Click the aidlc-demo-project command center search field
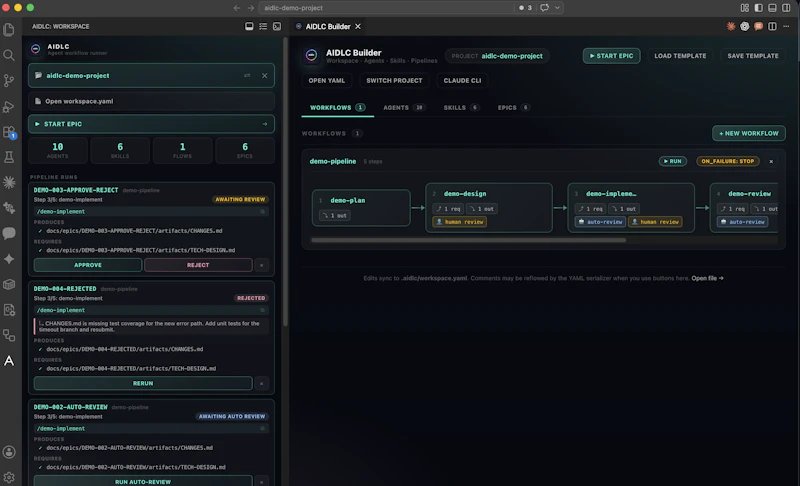 click(x=387, y=8)
